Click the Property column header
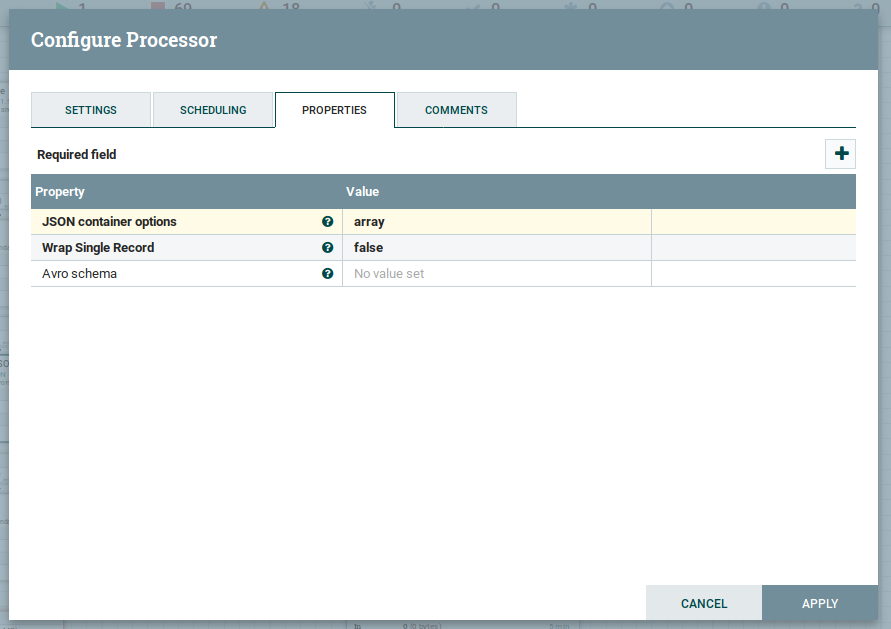This screenshot has height=629, width=891. (60, 191)
